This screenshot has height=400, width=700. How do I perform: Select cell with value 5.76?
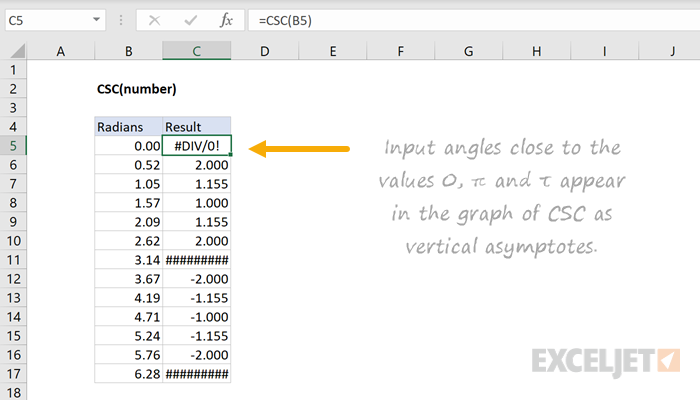pos(129,354)
